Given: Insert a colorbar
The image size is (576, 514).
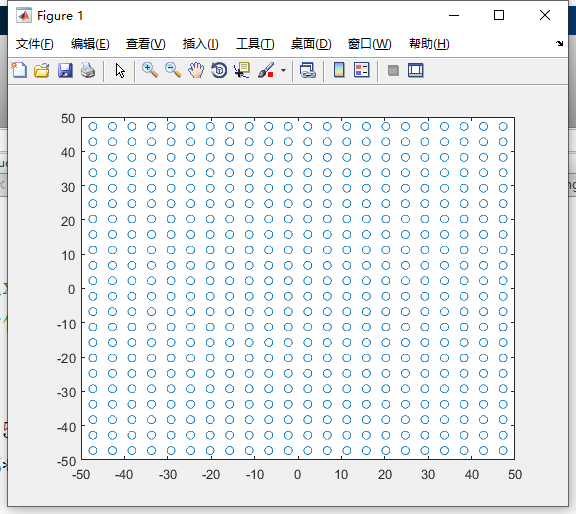Looking at the screenshot, I should pos(339,70).
